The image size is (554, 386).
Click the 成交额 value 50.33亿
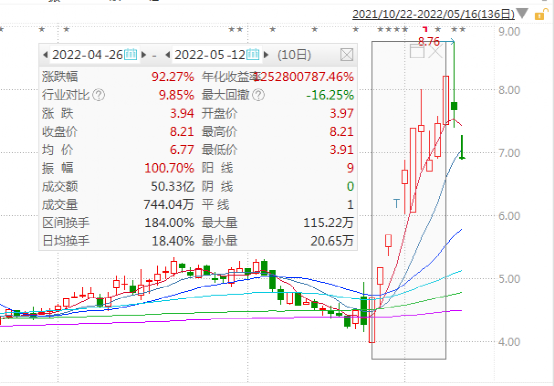(173, 186)
